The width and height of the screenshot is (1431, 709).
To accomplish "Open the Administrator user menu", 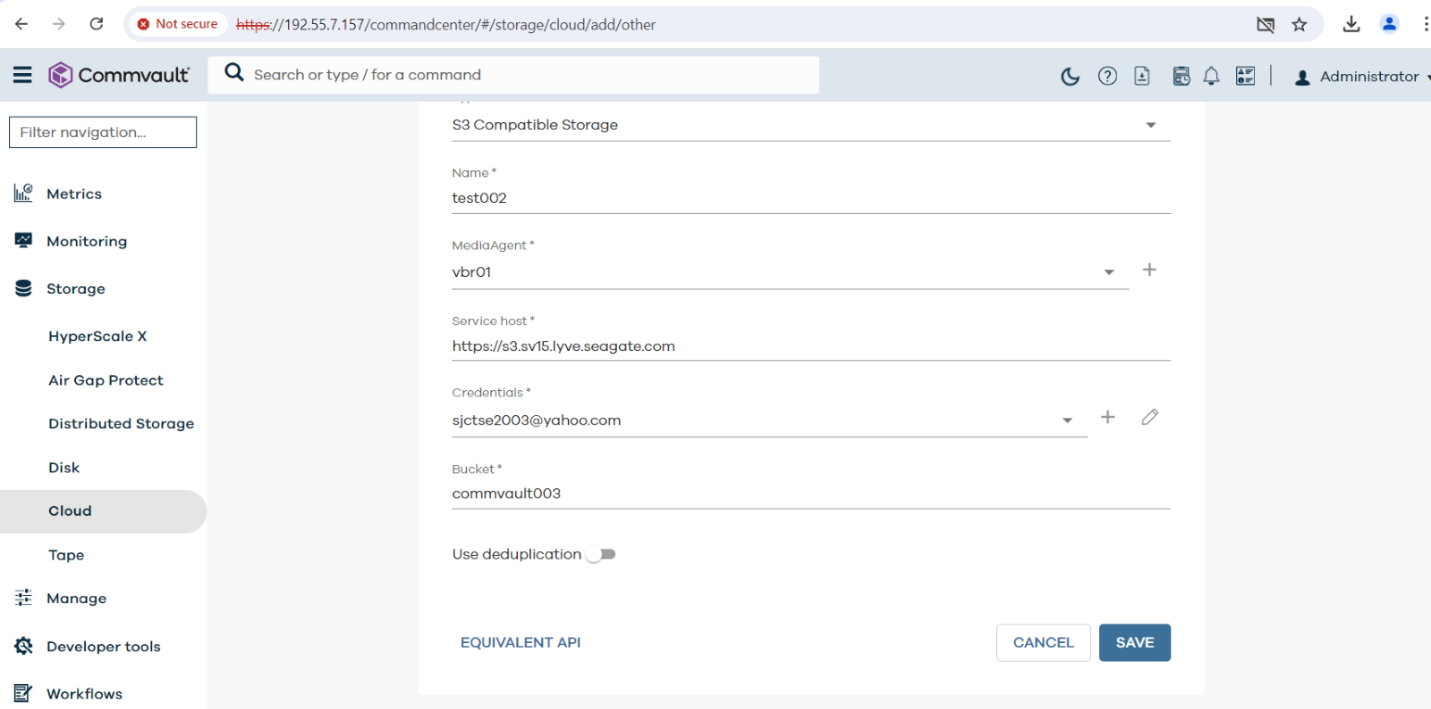I will click(x=1361, y=77).
